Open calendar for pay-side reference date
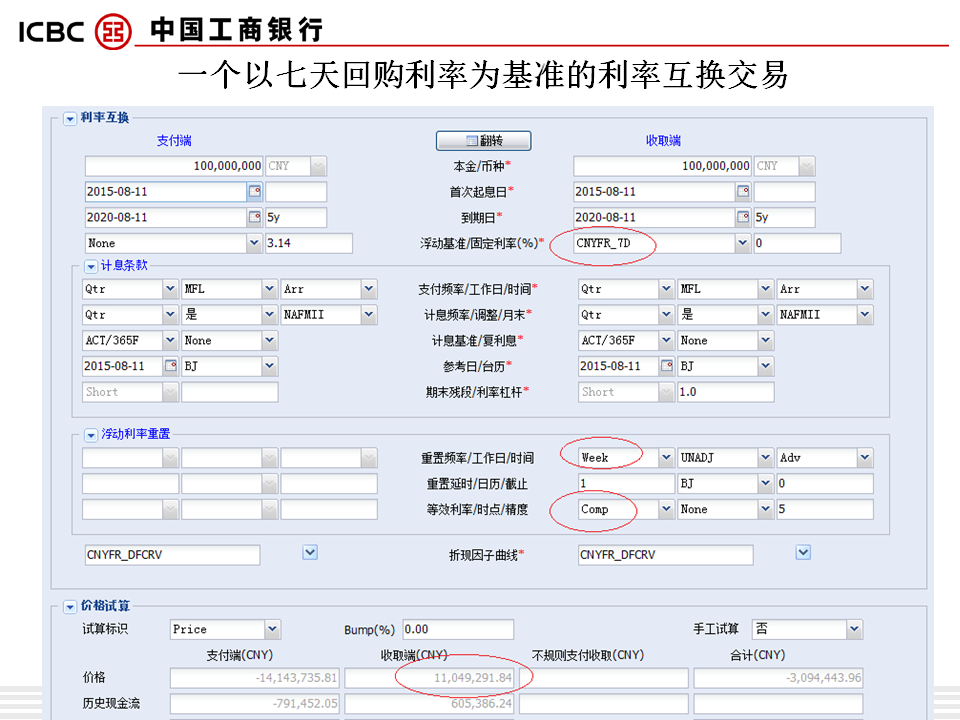The width and height of the screenshot is (960, 720). [169, 367]
